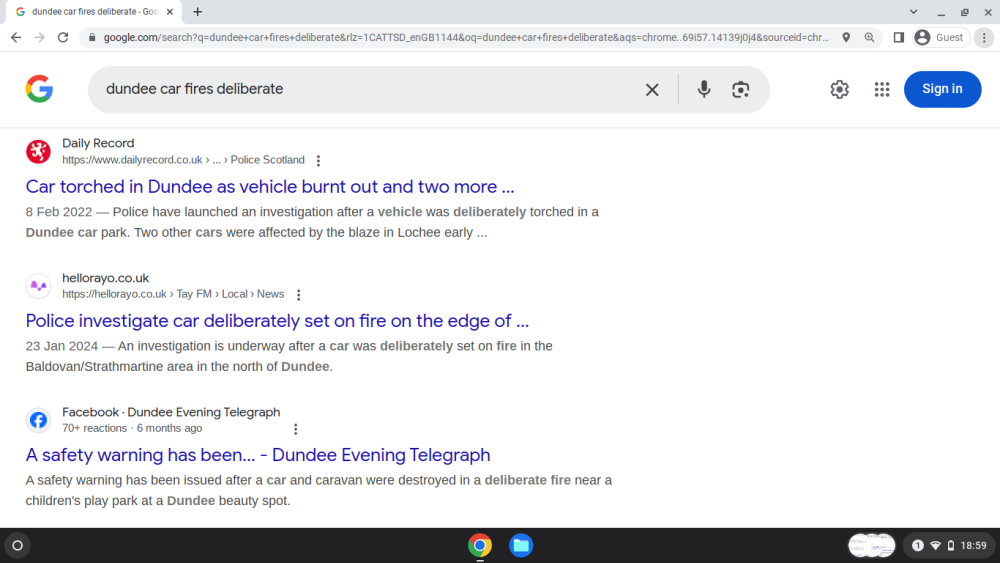
Task: Click the hellorayo.co.uk Tay FM breadcrumb
Action: tap(173, 294)
